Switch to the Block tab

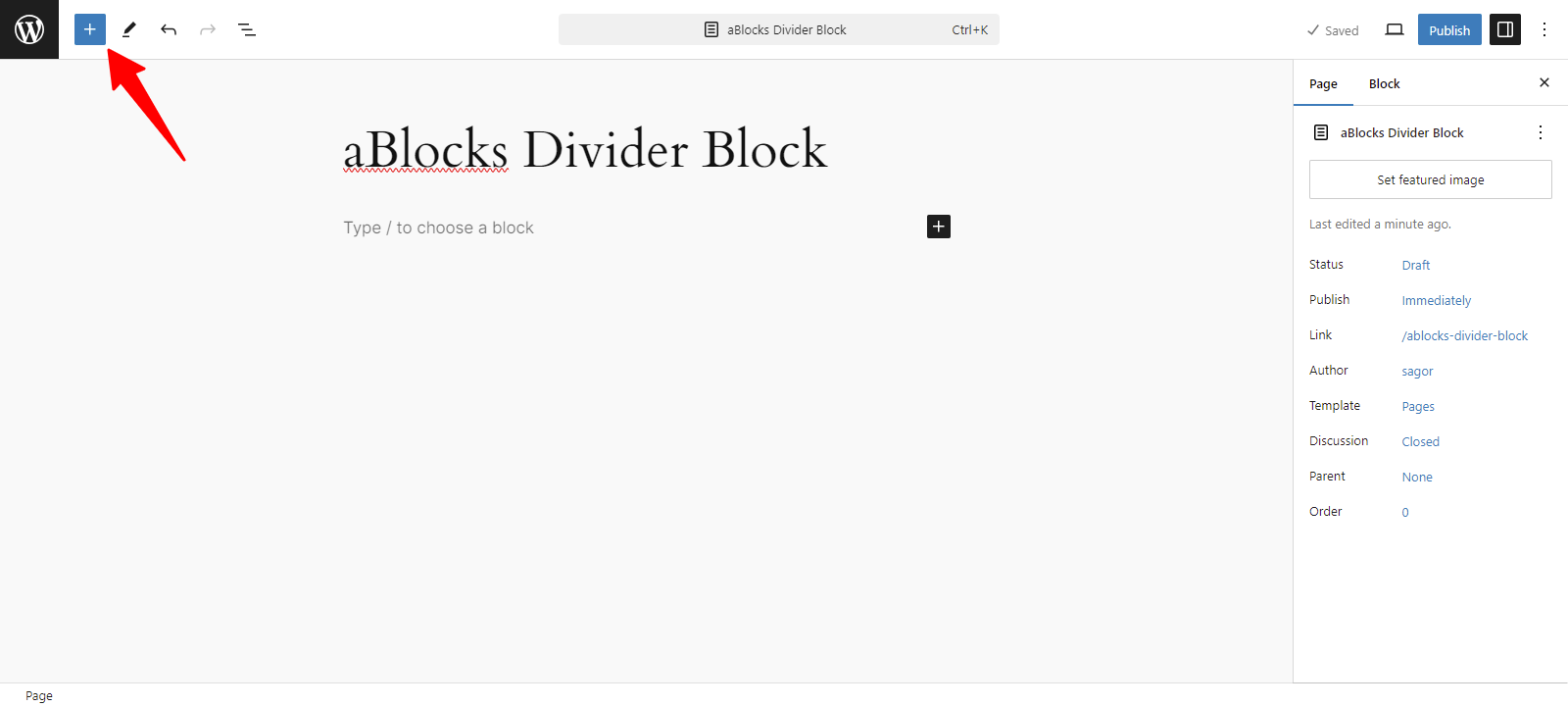(x=1384, y=83)
